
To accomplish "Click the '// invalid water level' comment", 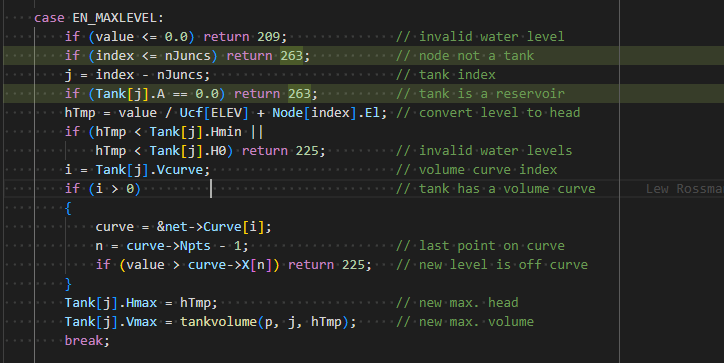I will [x=480, y=37].
